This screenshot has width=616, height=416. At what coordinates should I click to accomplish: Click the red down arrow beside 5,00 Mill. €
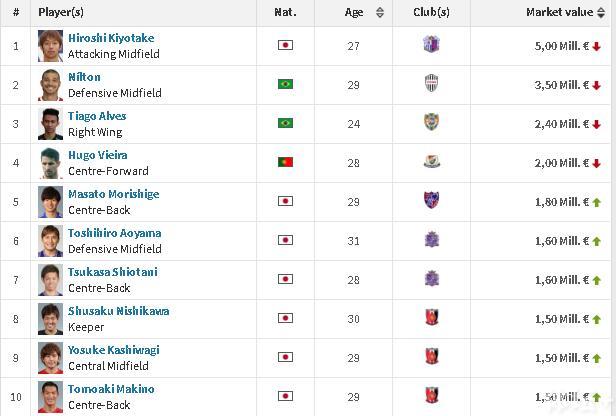coord(596,47)
